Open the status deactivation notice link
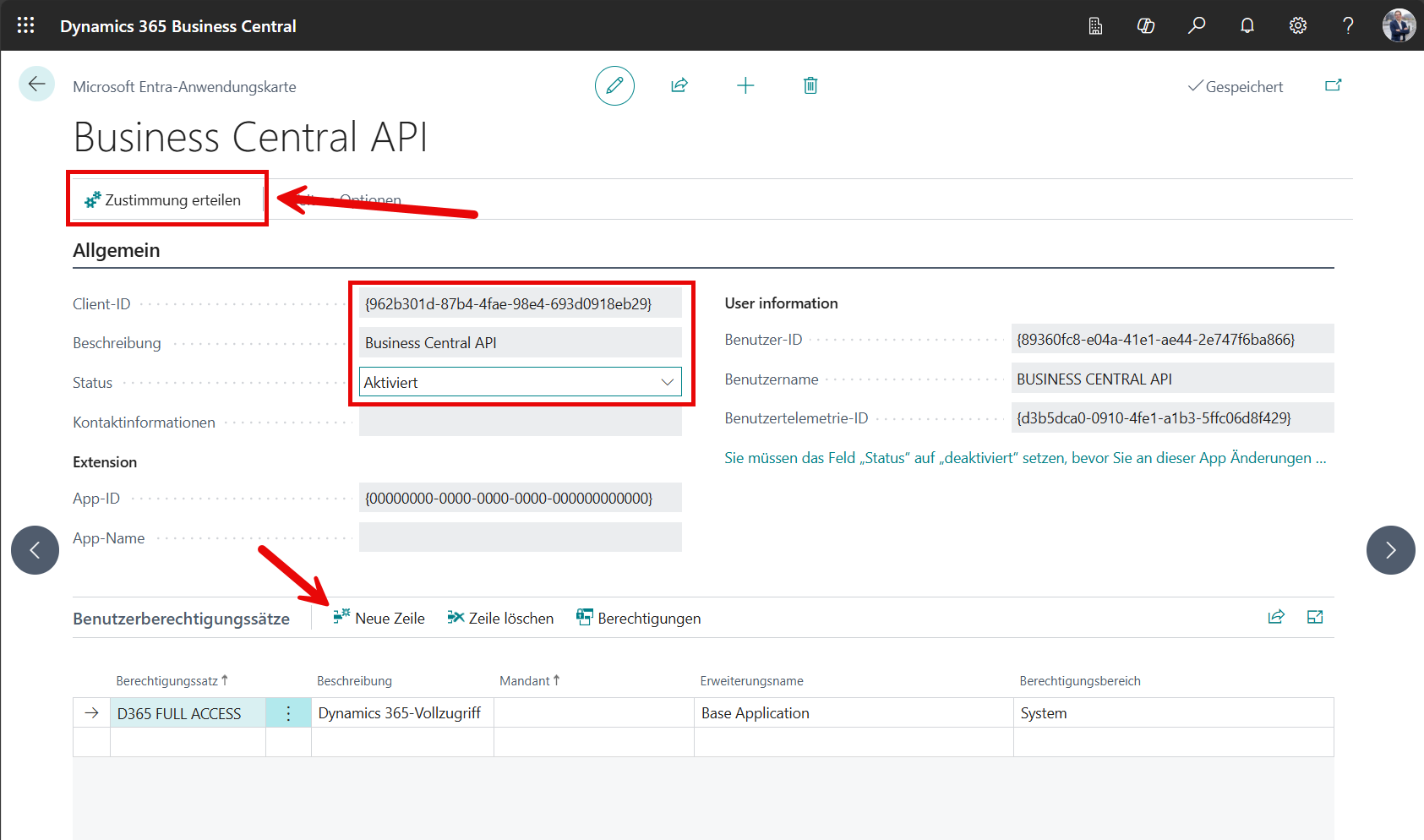1424x840 pixels. coord(1025,457)
